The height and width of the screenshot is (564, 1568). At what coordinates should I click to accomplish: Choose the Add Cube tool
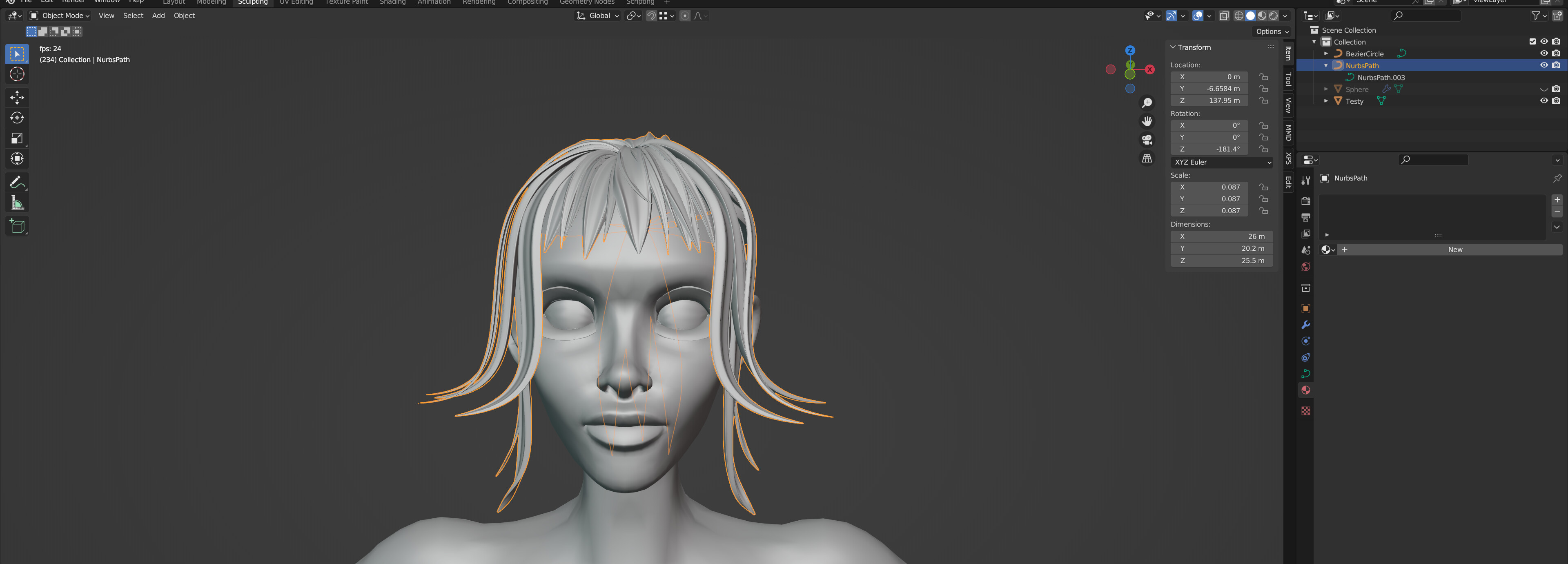[x=17, y=226]
